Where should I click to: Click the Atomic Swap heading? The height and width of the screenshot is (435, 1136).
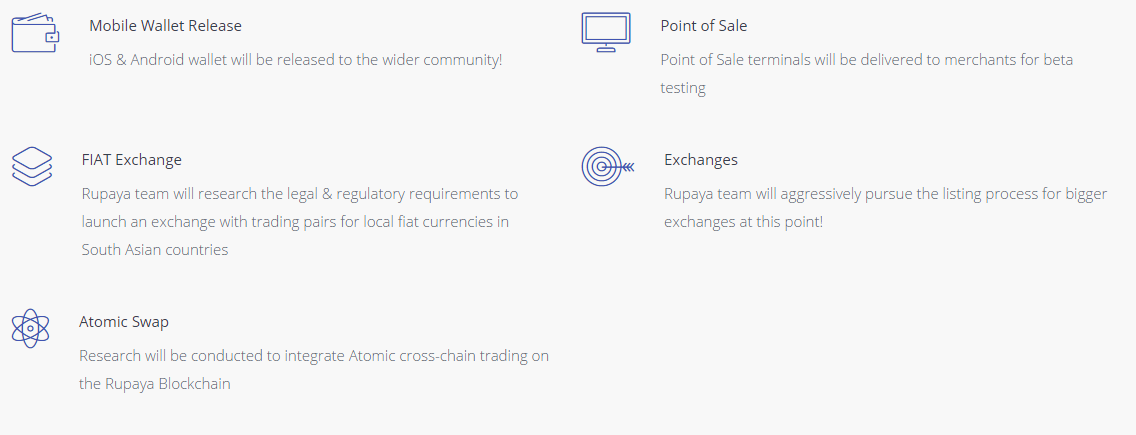point(124,322)
